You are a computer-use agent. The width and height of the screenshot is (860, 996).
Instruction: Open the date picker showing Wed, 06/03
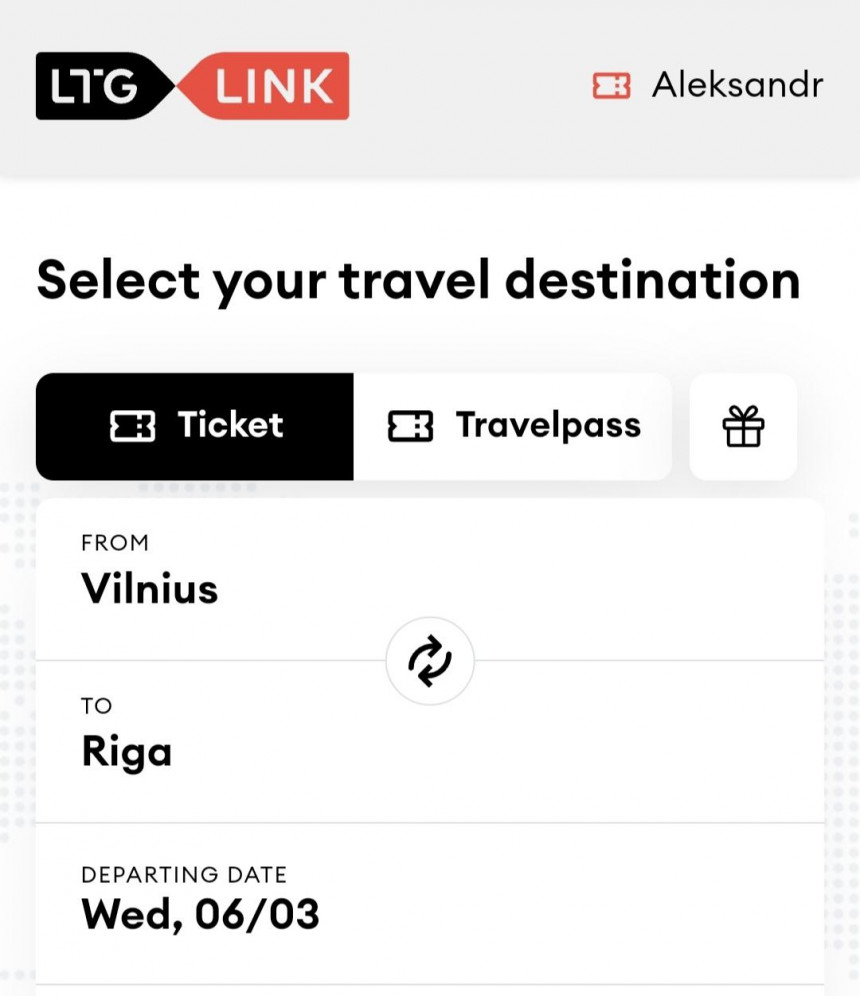pyautogui.click(x=200, y=913)
